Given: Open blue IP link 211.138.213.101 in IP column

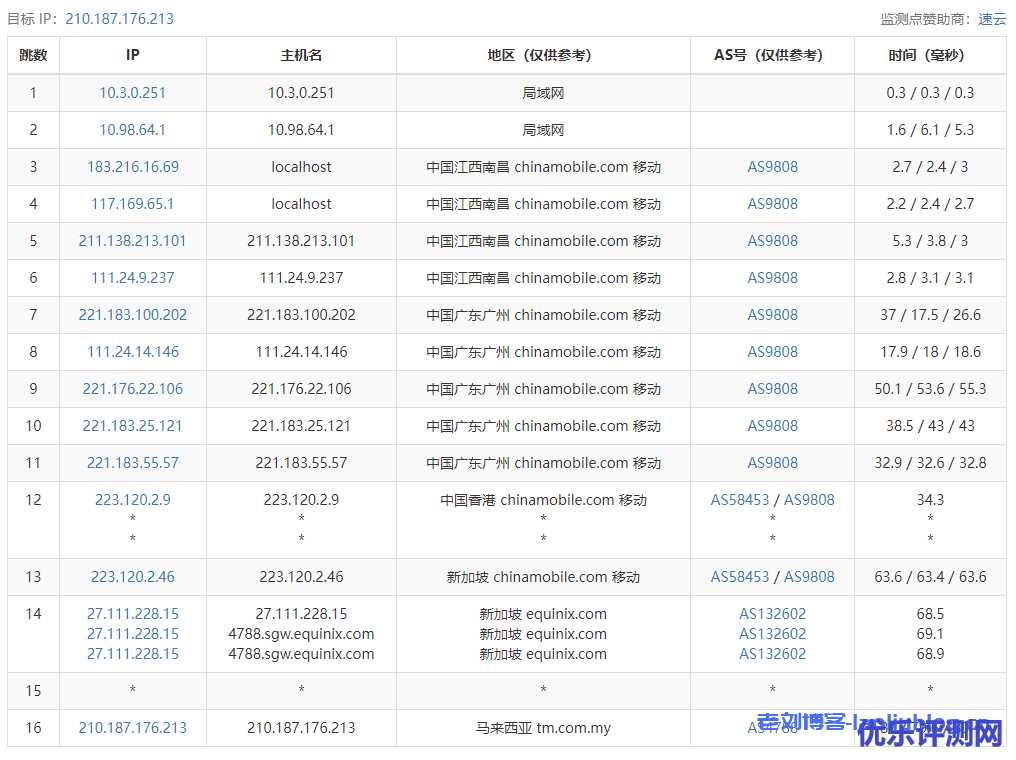Looking at the screenshot, I should pos(132,241).
